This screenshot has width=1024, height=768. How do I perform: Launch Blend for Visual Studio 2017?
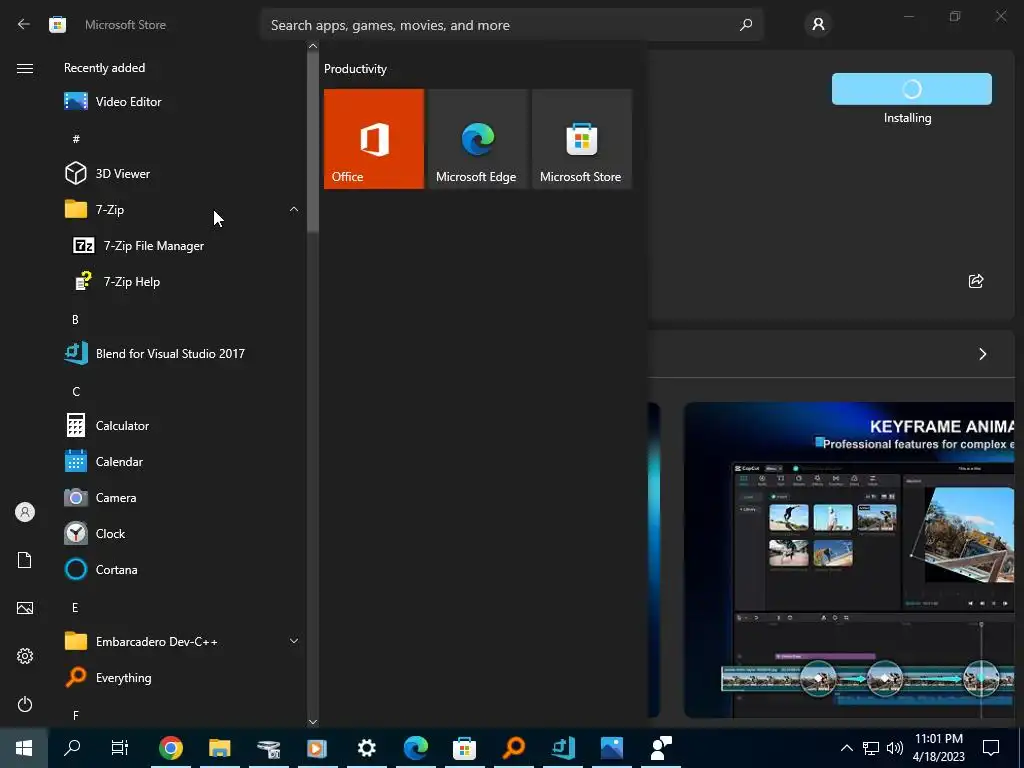coord(183,354)
